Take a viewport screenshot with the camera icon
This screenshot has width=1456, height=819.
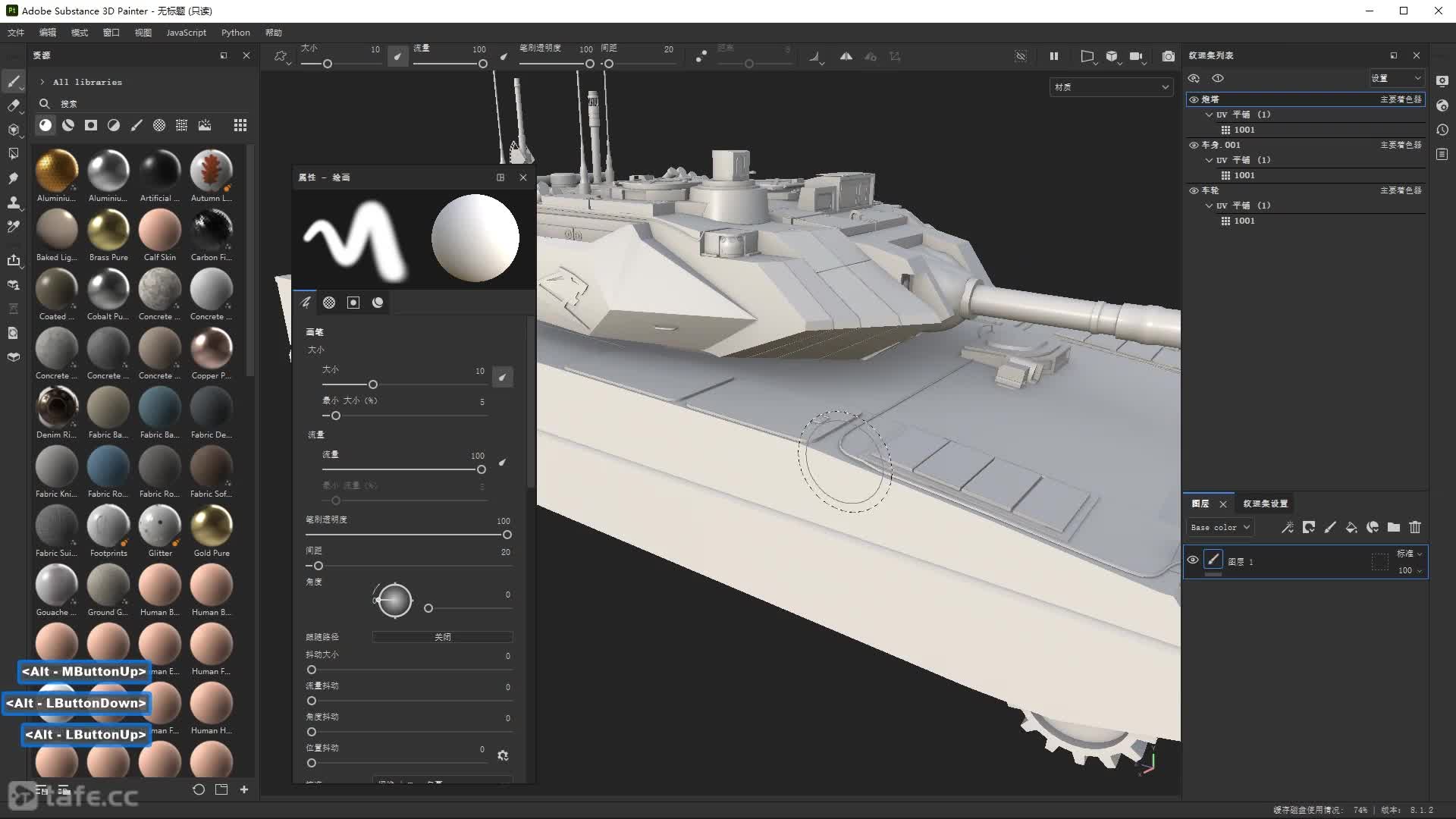(1168, 56)
